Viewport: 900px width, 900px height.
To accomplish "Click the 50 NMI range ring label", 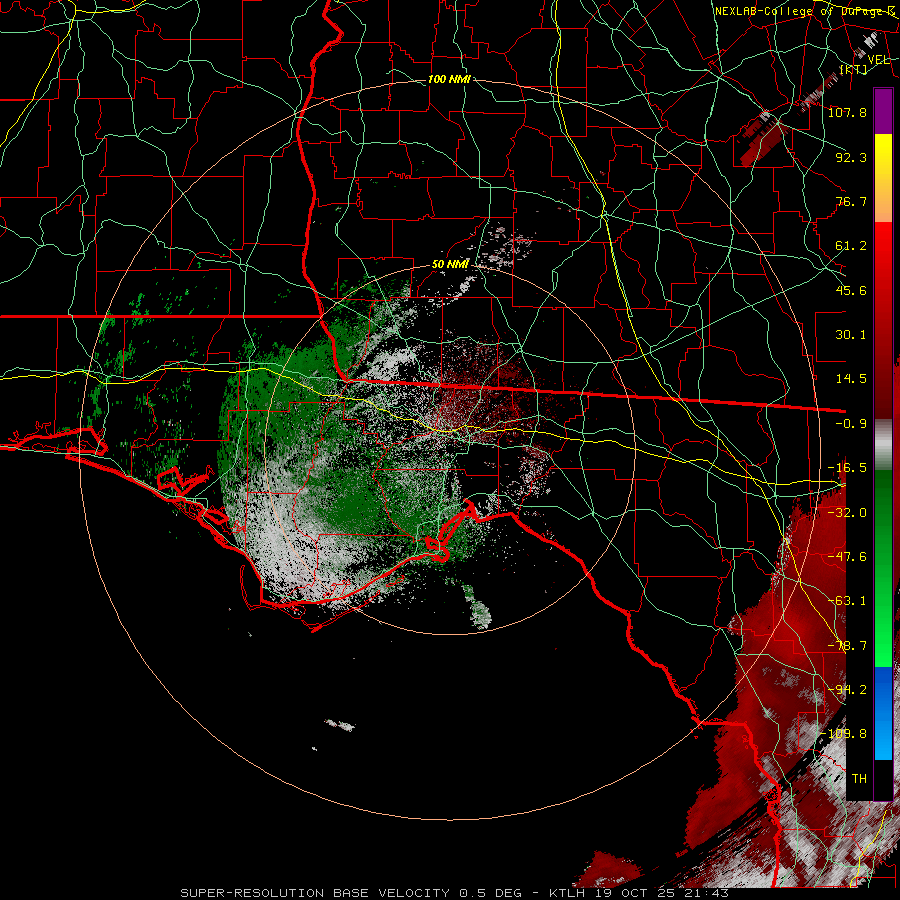I will (450, 265).
